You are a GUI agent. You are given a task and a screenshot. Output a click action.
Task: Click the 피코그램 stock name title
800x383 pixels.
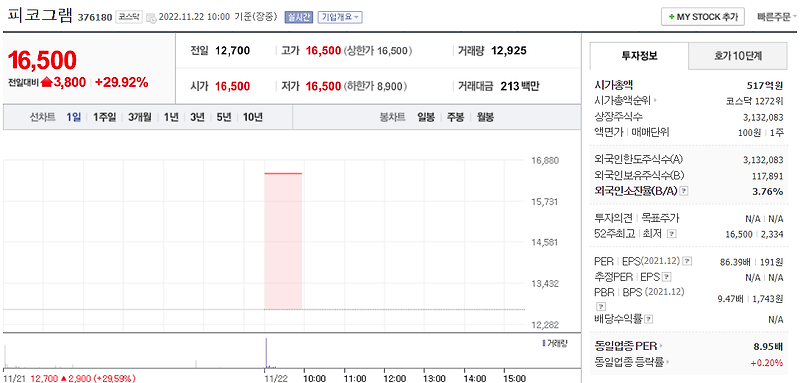coord(40,15)
